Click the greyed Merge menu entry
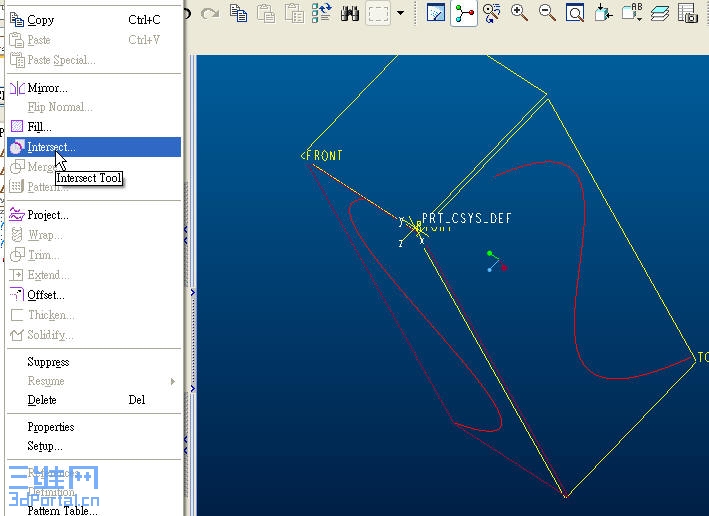Viewport: 709px width, 516px height. (94, 166)
